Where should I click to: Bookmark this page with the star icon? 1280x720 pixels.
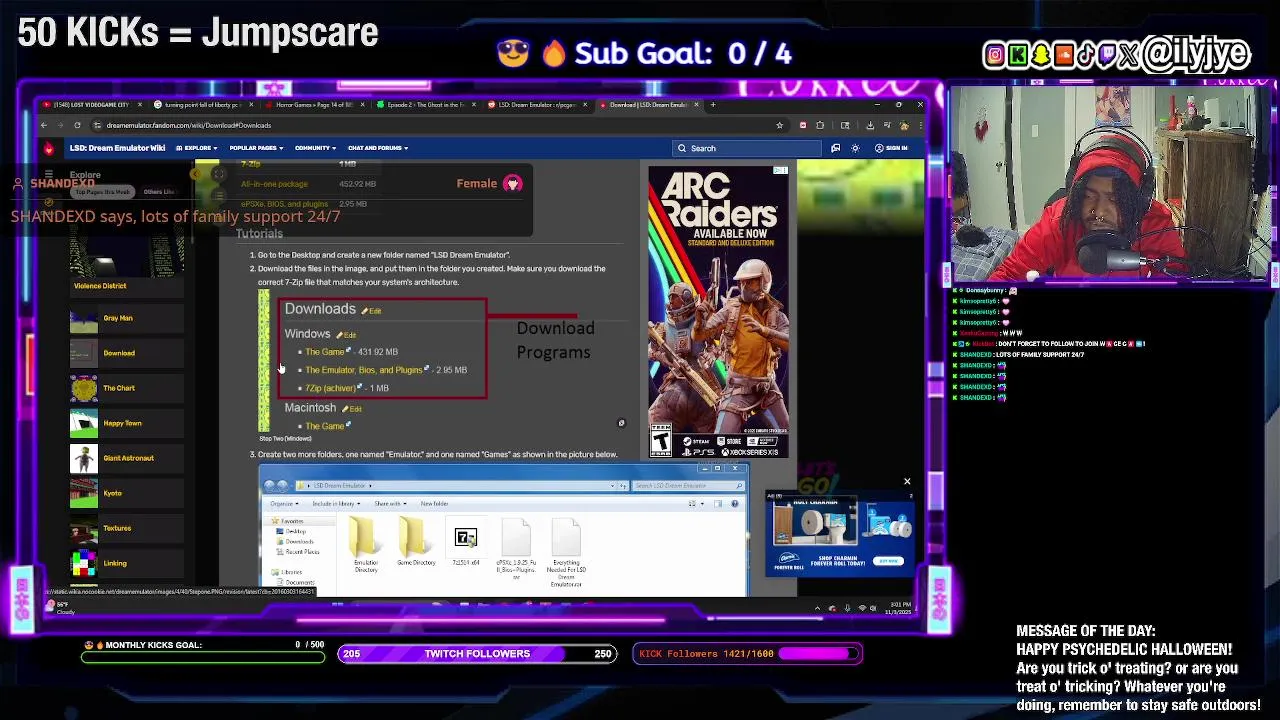[x=779, y=125]
